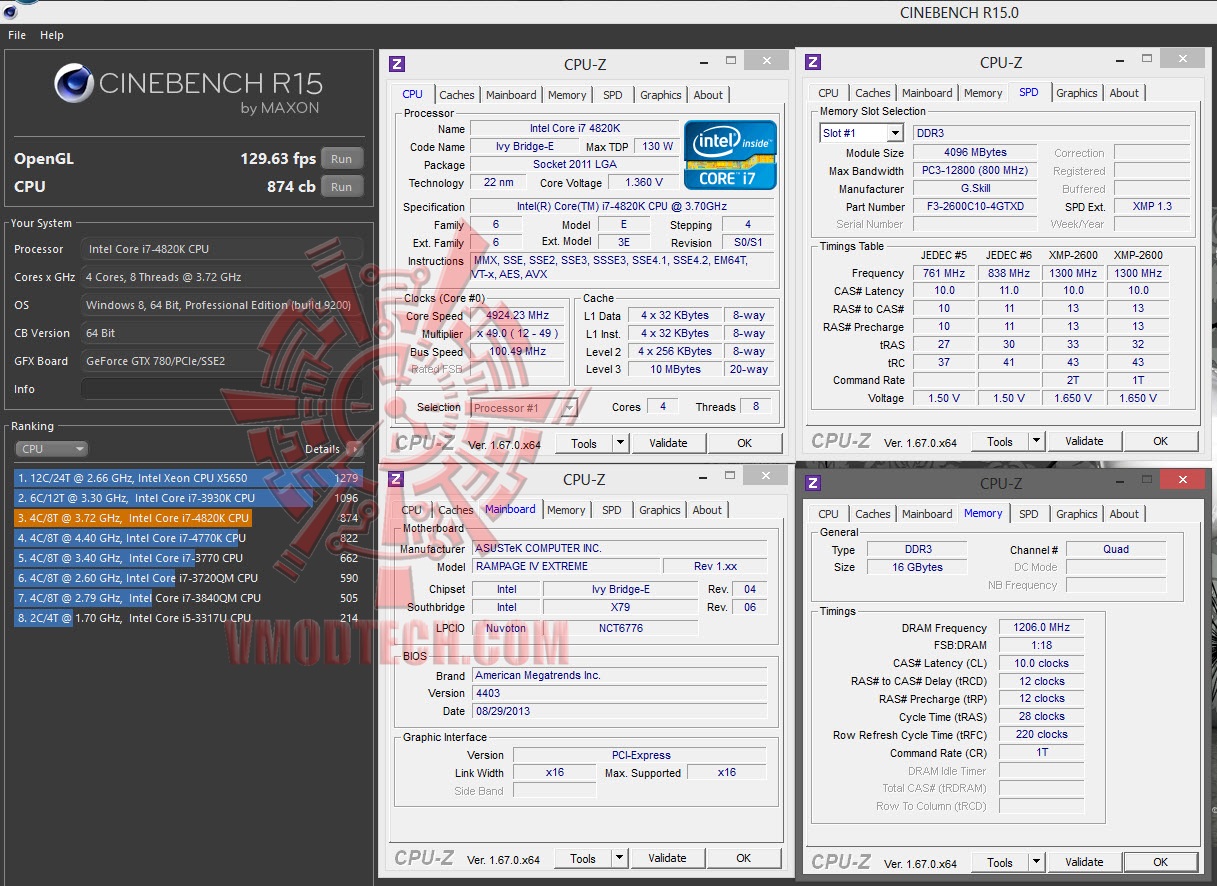The height and width of the screenshot is (886, 1217).
Task: Click CPU-Z icon in Mainboard window title
Action: tap(396, 479)
